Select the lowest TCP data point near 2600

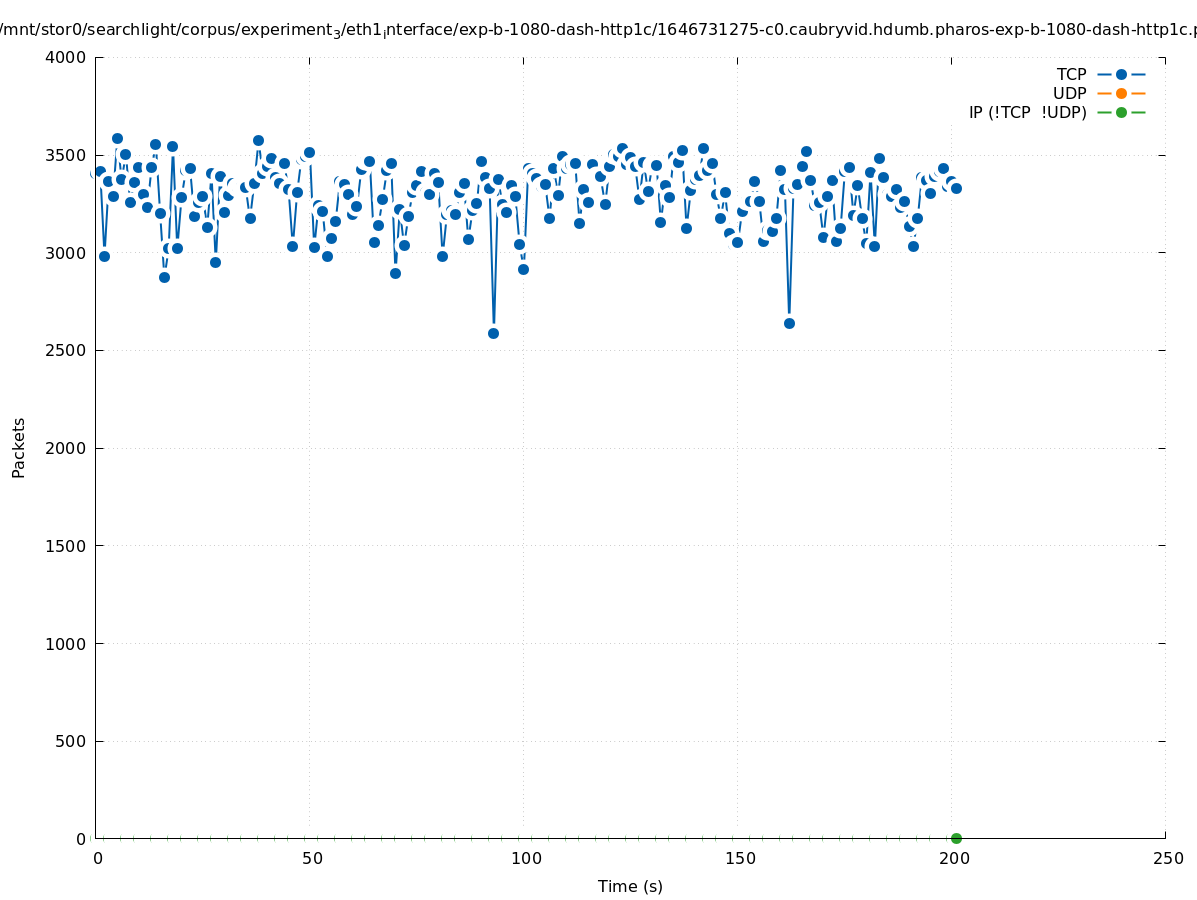coord(493,333)
